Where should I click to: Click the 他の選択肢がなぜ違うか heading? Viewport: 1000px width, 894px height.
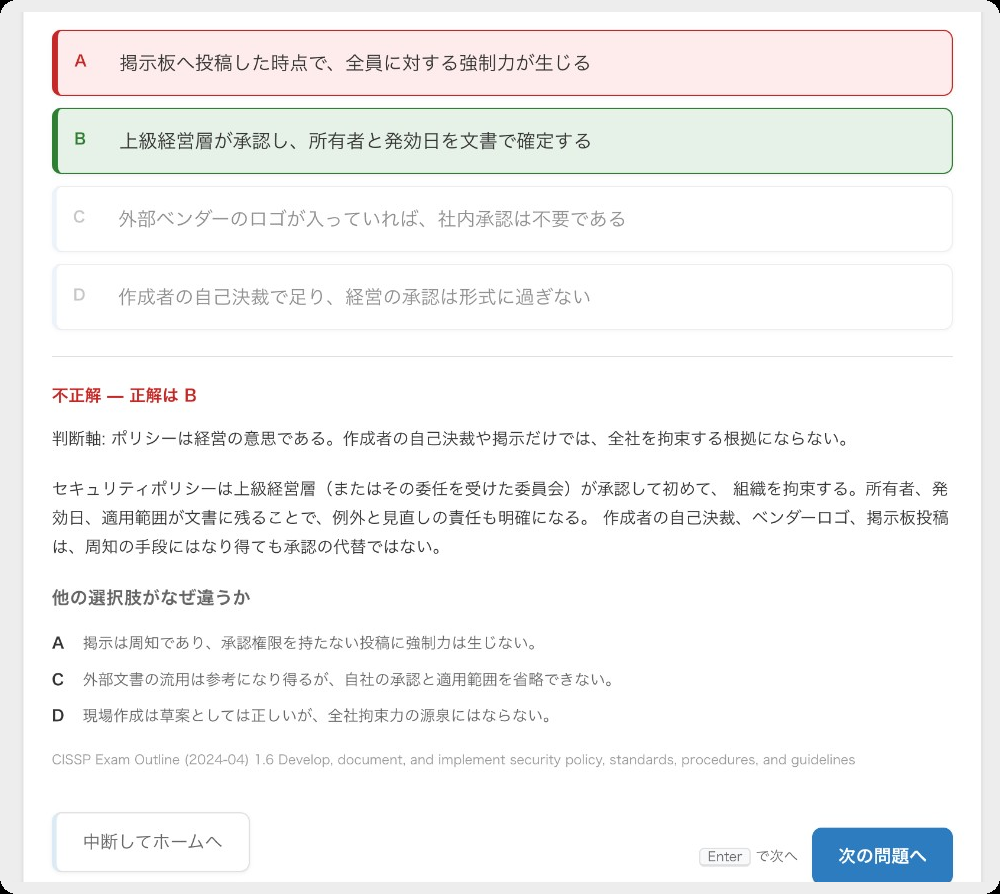(151, 597)
